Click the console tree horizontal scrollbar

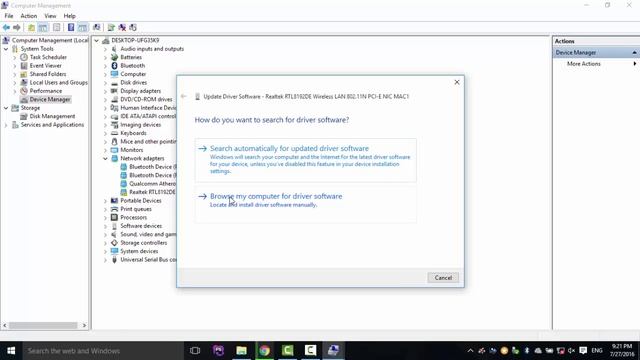point(43,325)
